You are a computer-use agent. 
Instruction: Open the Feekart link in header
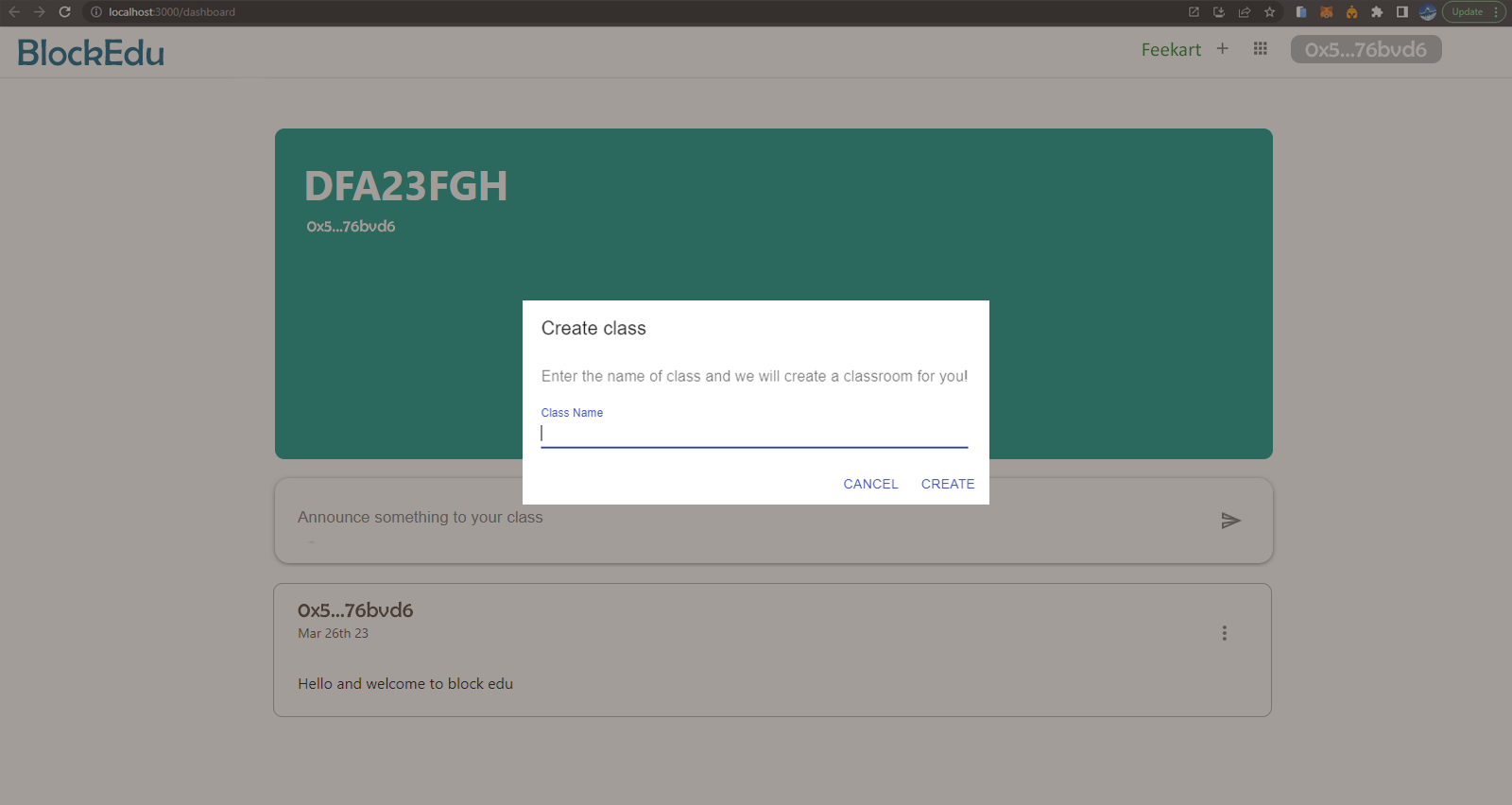click(x=1171, y=50)
